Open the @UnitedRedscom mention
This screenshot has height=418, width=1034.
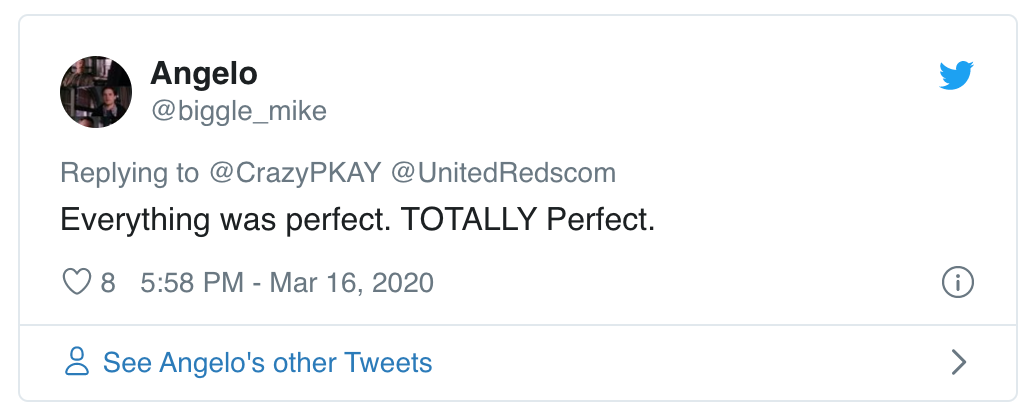point(504,173)
